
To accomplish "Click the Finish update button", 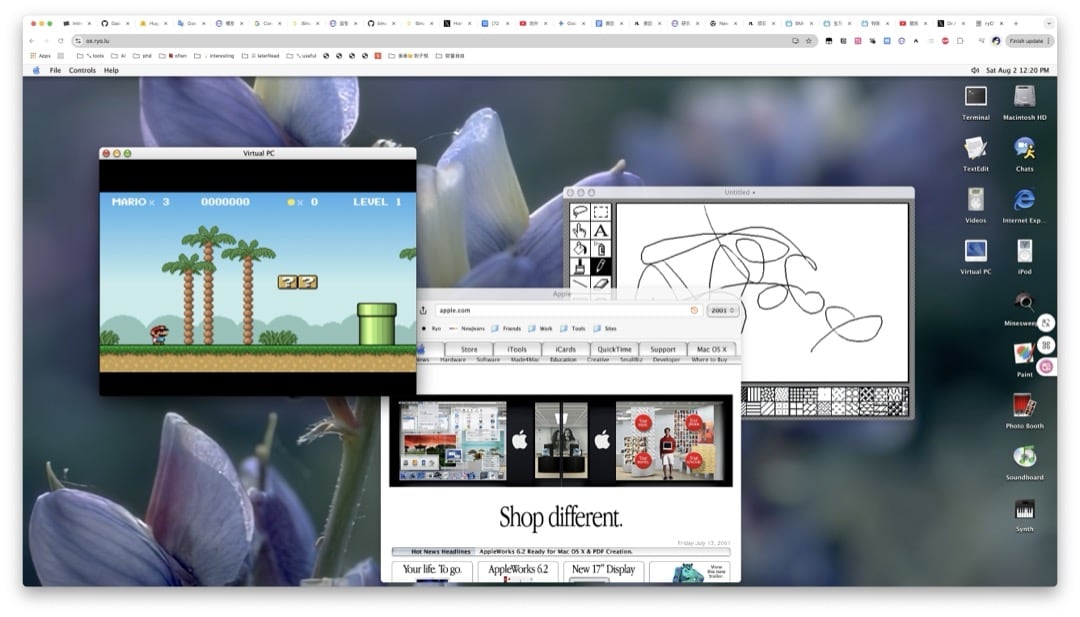I will (x=1029, y=41).
